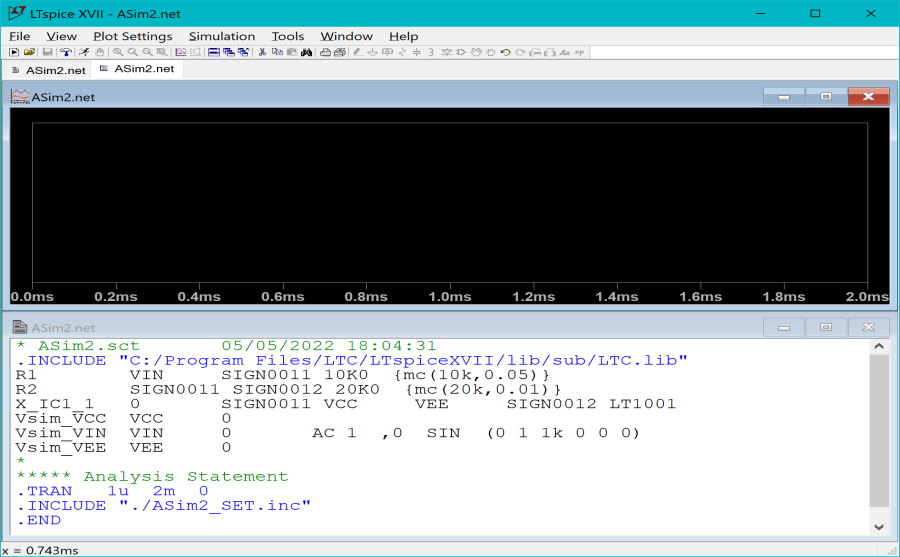Open the Simulation menu

coord(222,36)
